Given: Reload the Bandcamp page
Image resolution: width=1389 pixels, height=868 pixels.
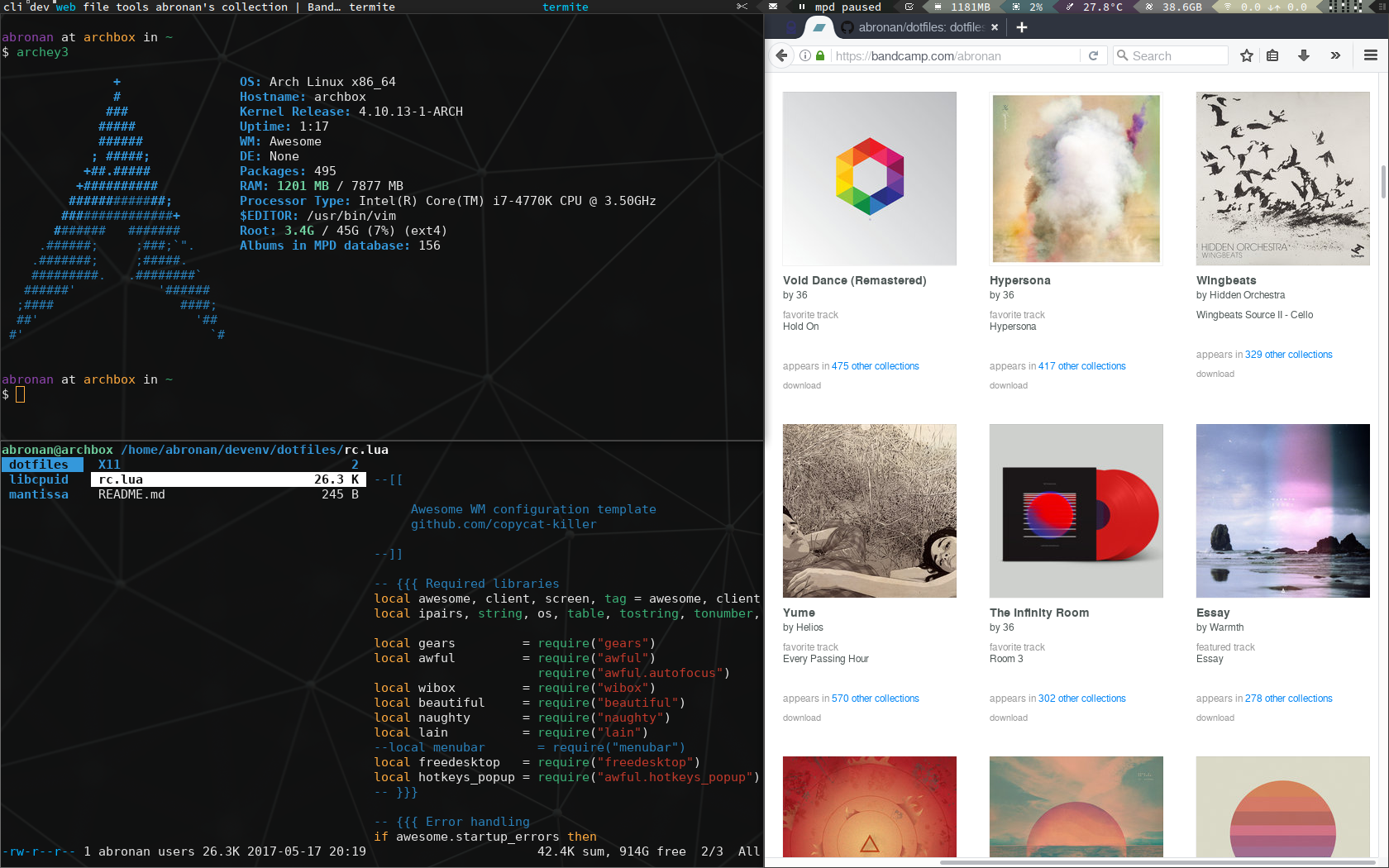Looking at the screenshot, I should tap(1093, 55).
